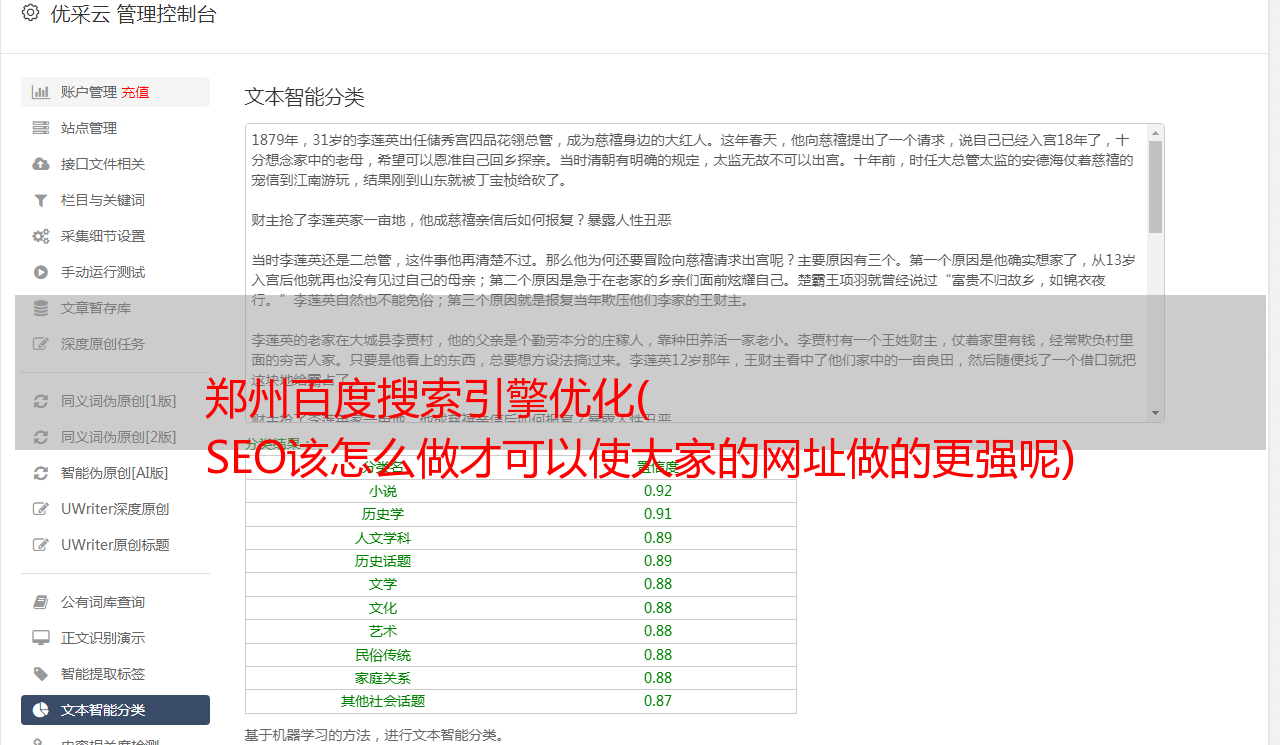Click the monitor icon for 正文识别演示
1280x745 pixels.
point(41,638)
